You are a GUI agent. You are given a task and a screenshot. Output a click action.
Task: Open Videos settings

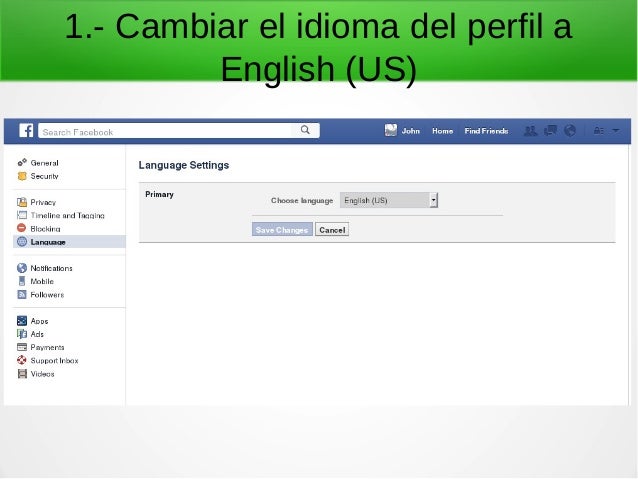point(42,374)
